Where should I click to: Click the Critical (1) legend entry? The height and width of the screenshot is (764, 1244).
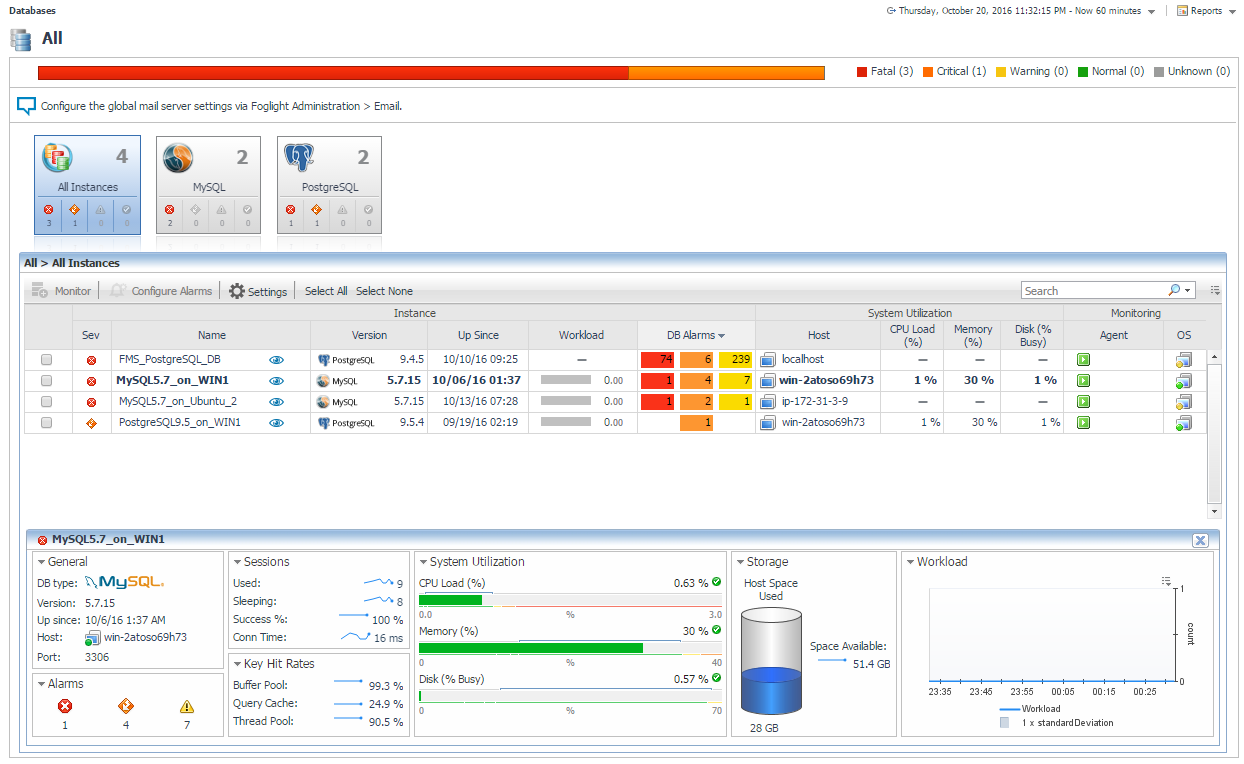point(954,71)
